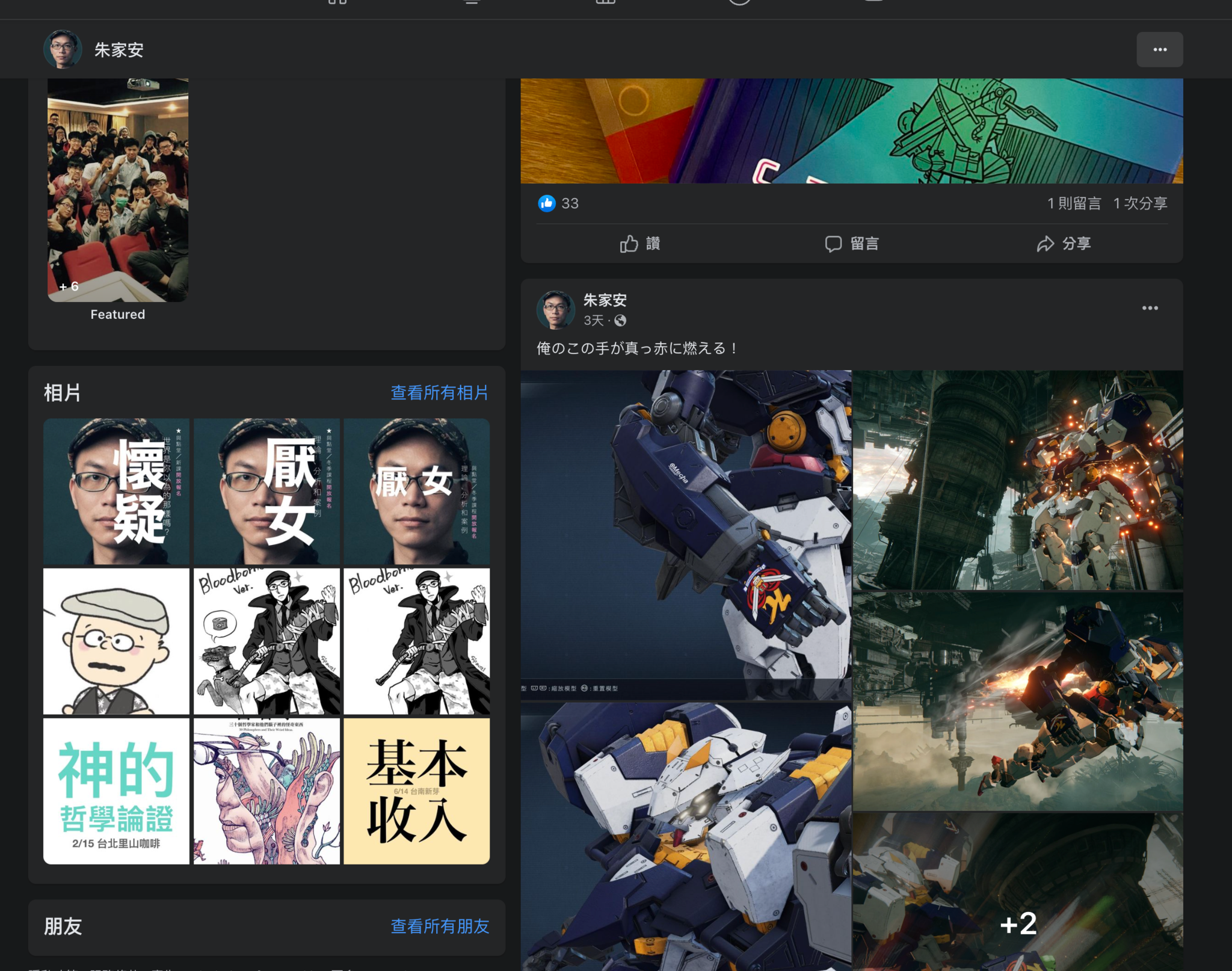
Task: Open the green robot illustration post image
Action: coord(851,131)
